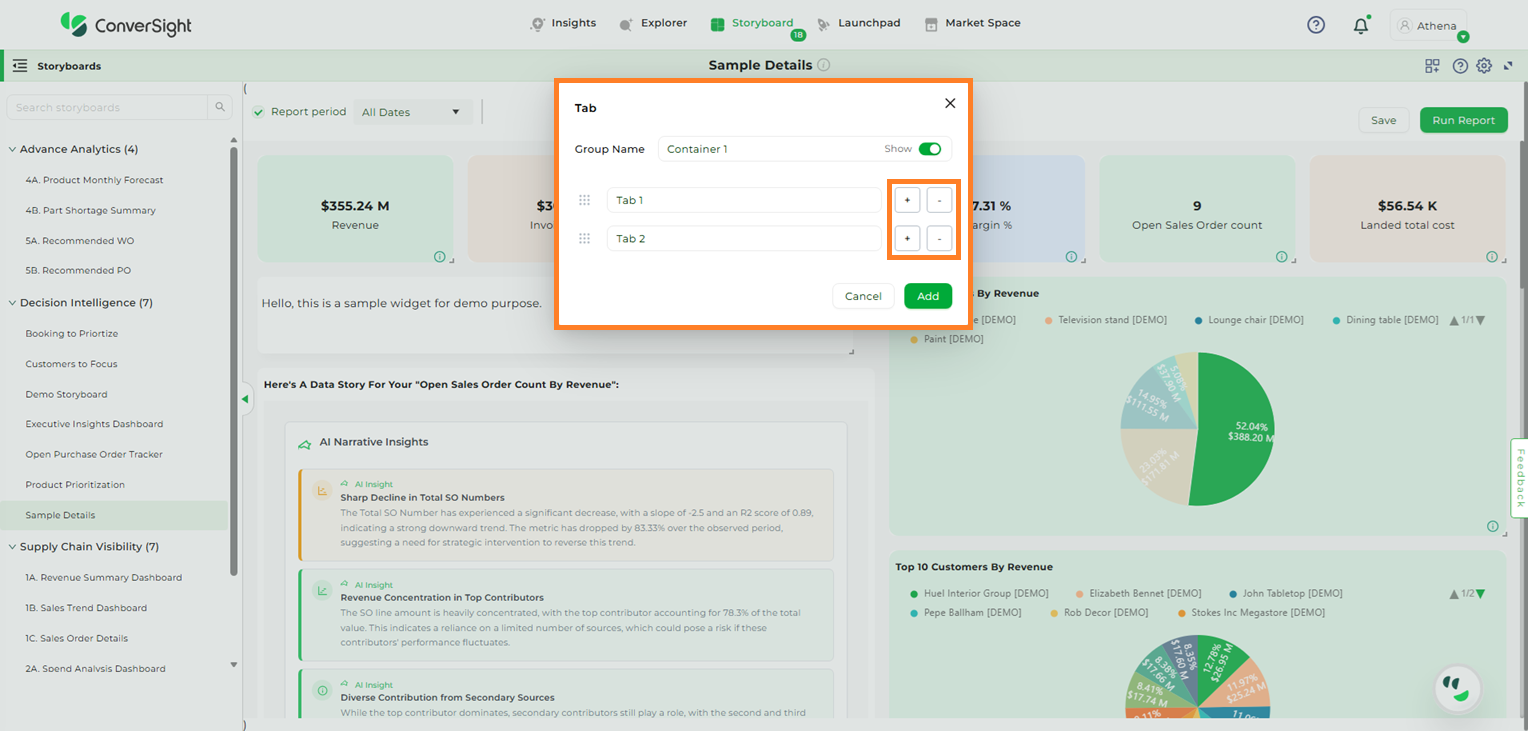Open the Explorer menu

tap(653, 23)
